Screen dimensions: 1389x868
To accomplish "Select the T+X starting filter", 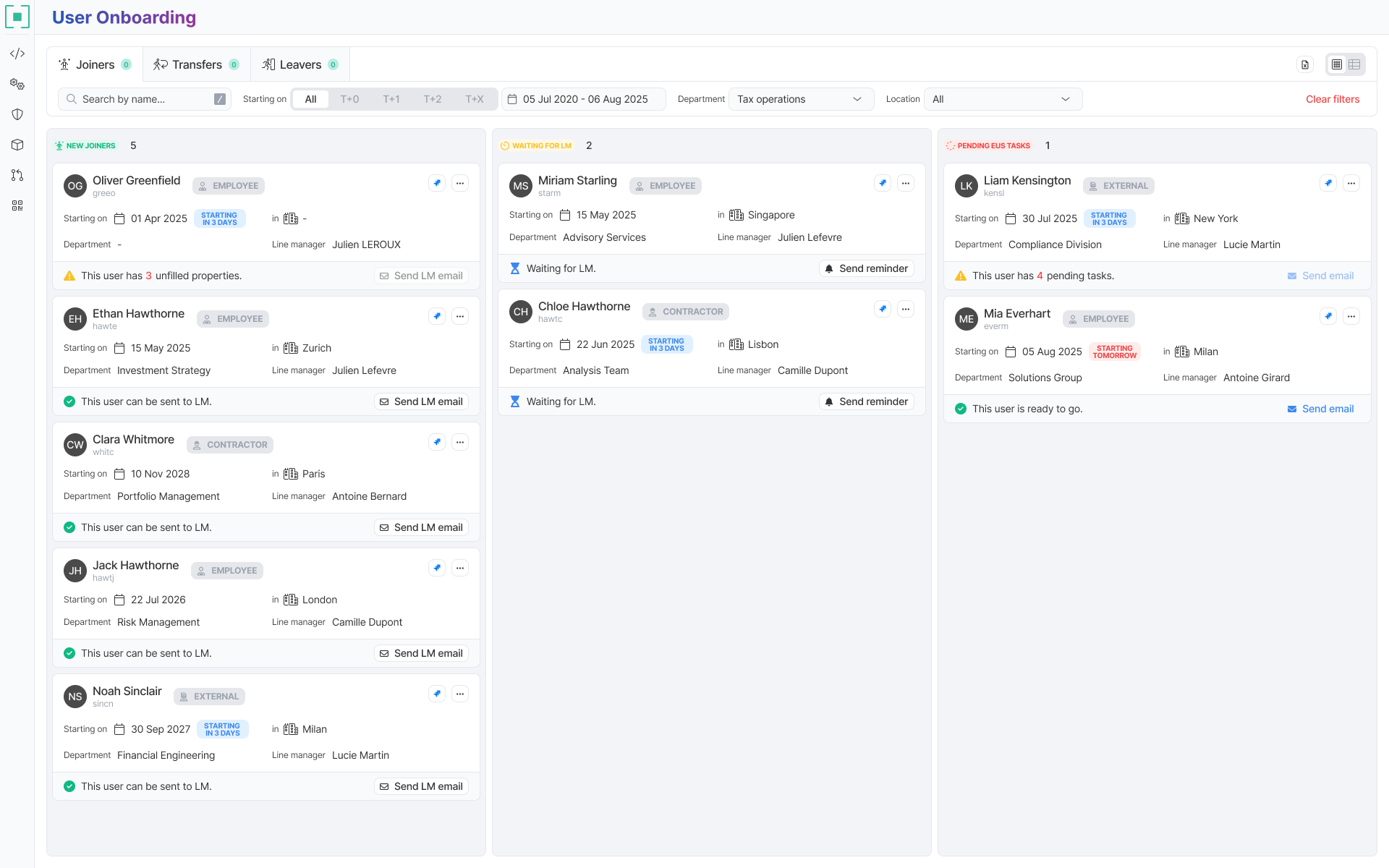I will pyautogui.click(x=475, y=99).
